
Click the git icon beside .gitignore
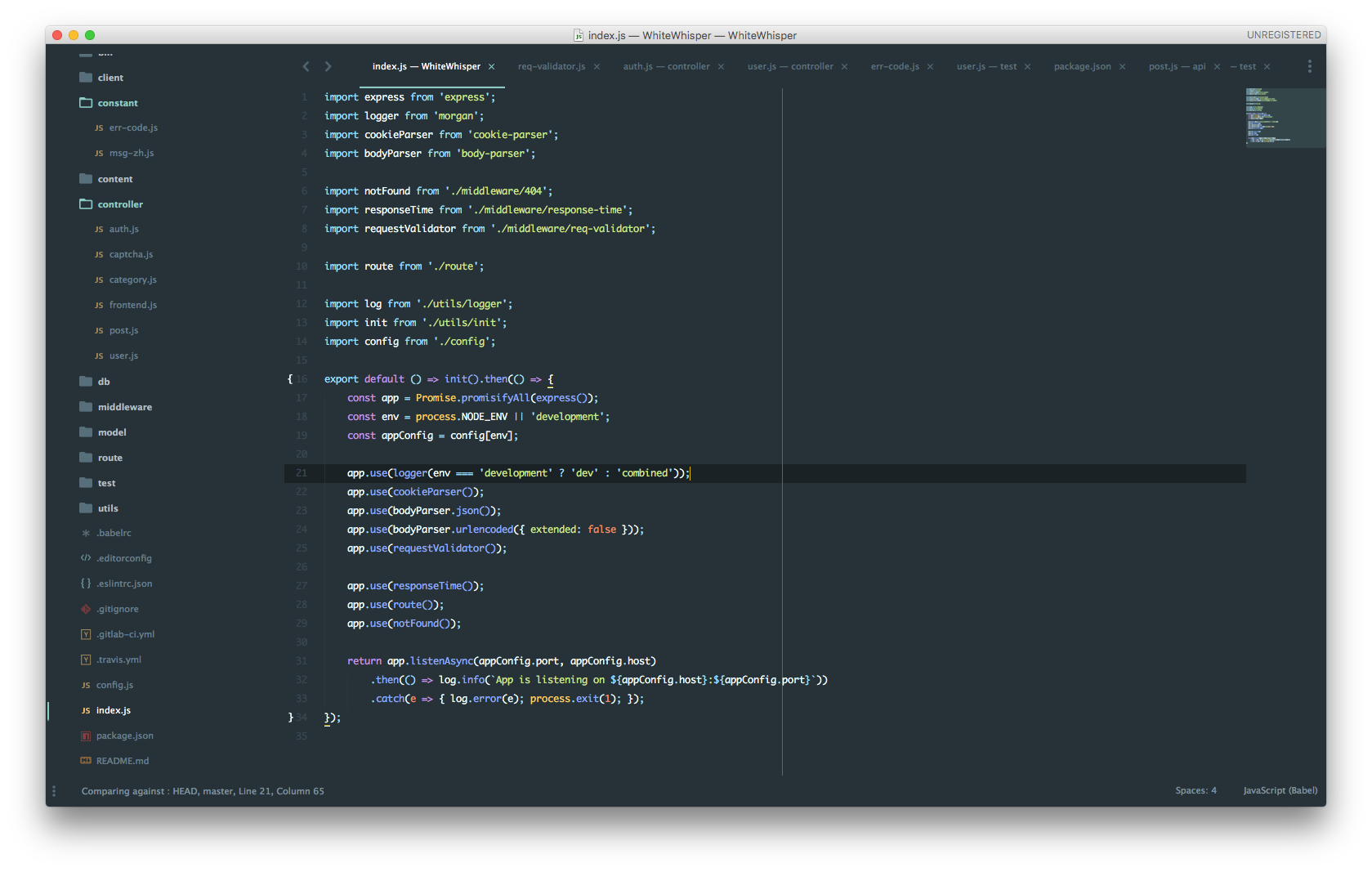point(85,609)
